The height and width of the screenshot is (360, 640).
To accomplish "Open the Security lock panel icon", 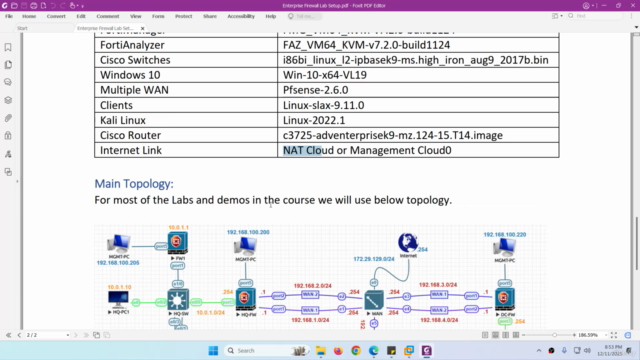I will pyautogui.click(x=8, y=136).
